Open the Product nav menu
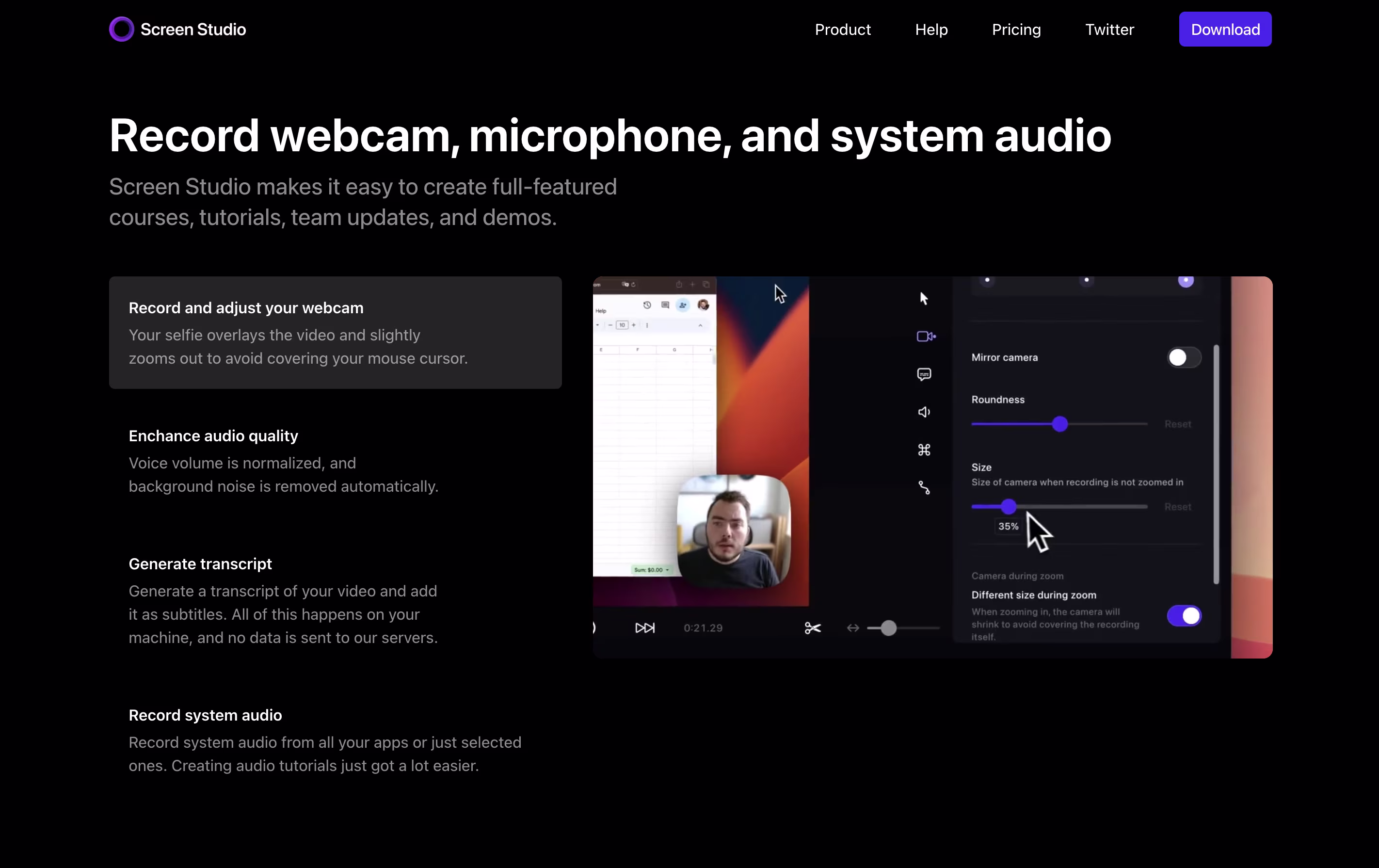Viewport: 1379px width, 868px height. (x=842, y=29)
